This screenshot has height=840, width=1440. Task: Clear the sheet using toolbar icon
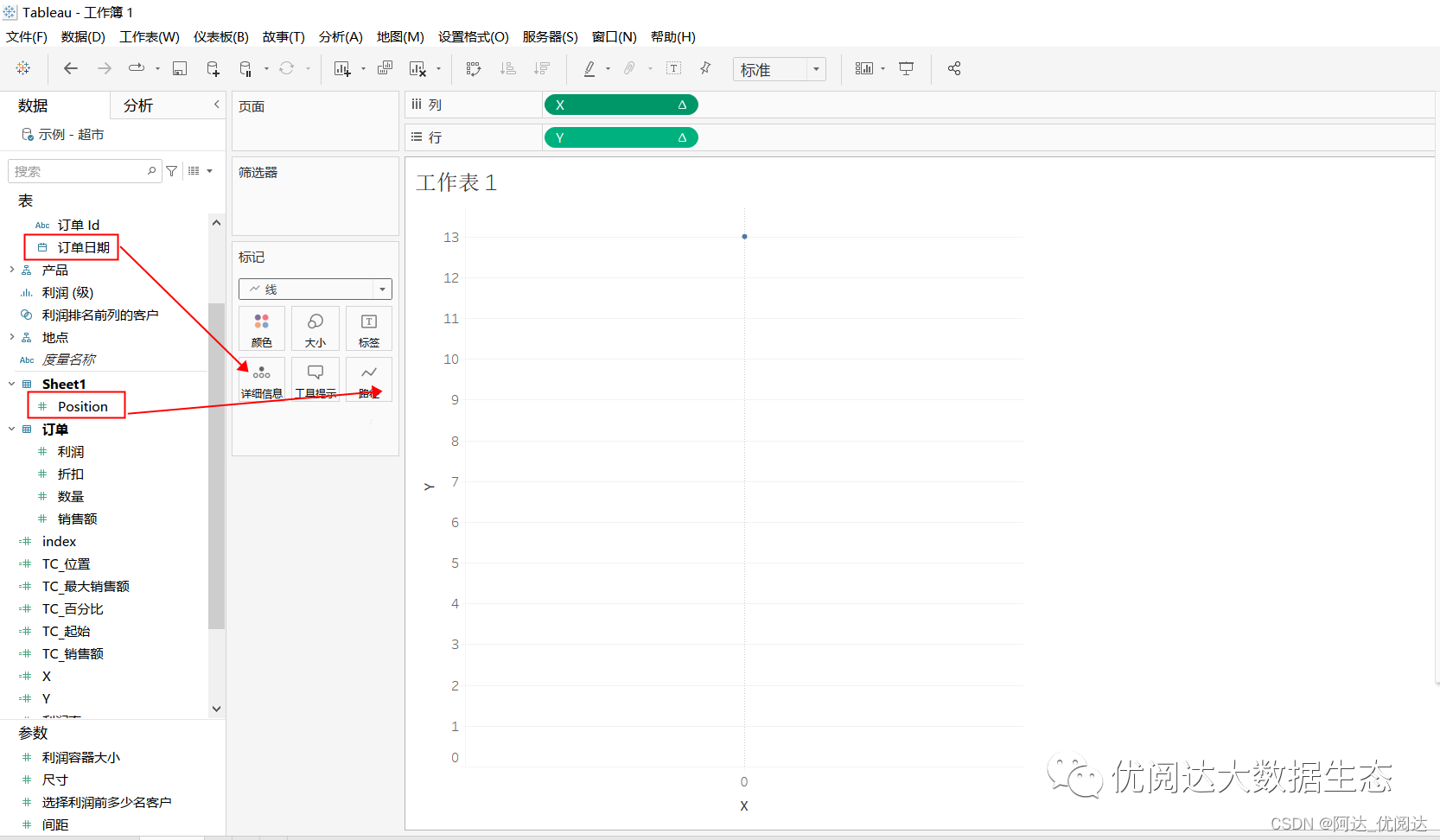(x=418, y=68)
